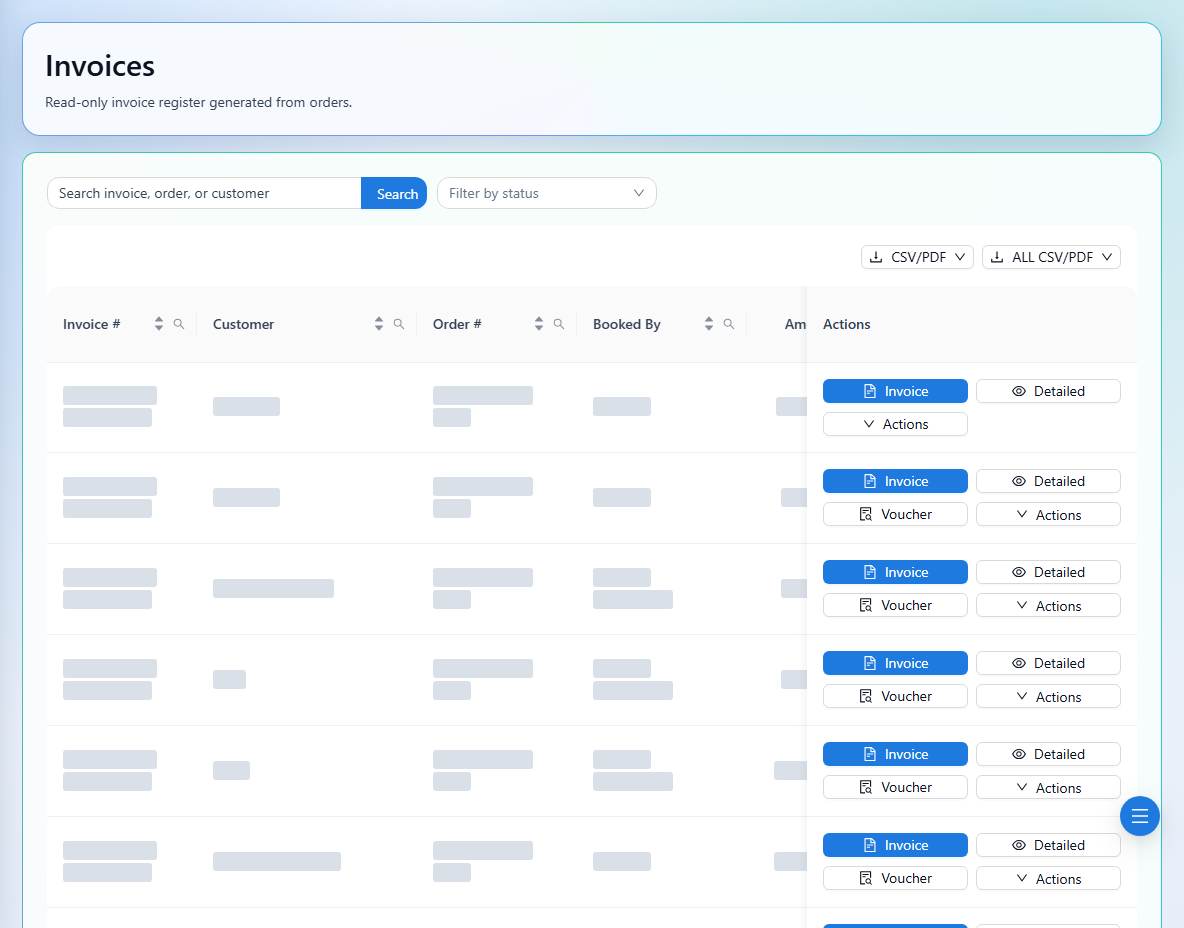Image resolution: width=1184 pixels, height=928 pixels.
Task: View Detailed in the fourth row
Action: click(x=1048, y=663)
